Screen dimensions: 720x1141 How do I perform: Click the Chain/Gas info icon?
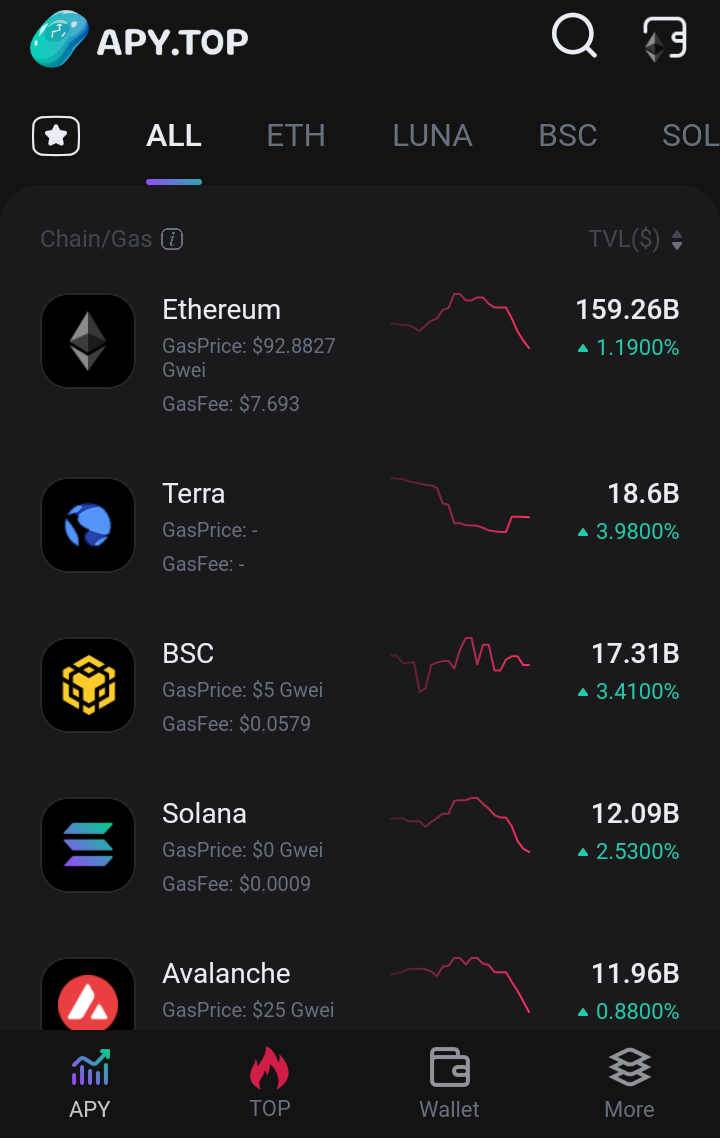(172, 239)
